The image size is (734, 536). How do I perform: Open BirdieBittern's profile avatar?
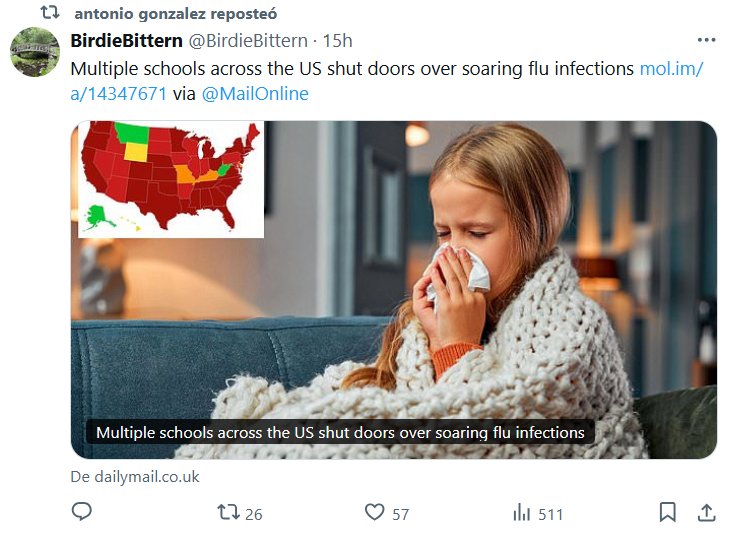[35, 52]
